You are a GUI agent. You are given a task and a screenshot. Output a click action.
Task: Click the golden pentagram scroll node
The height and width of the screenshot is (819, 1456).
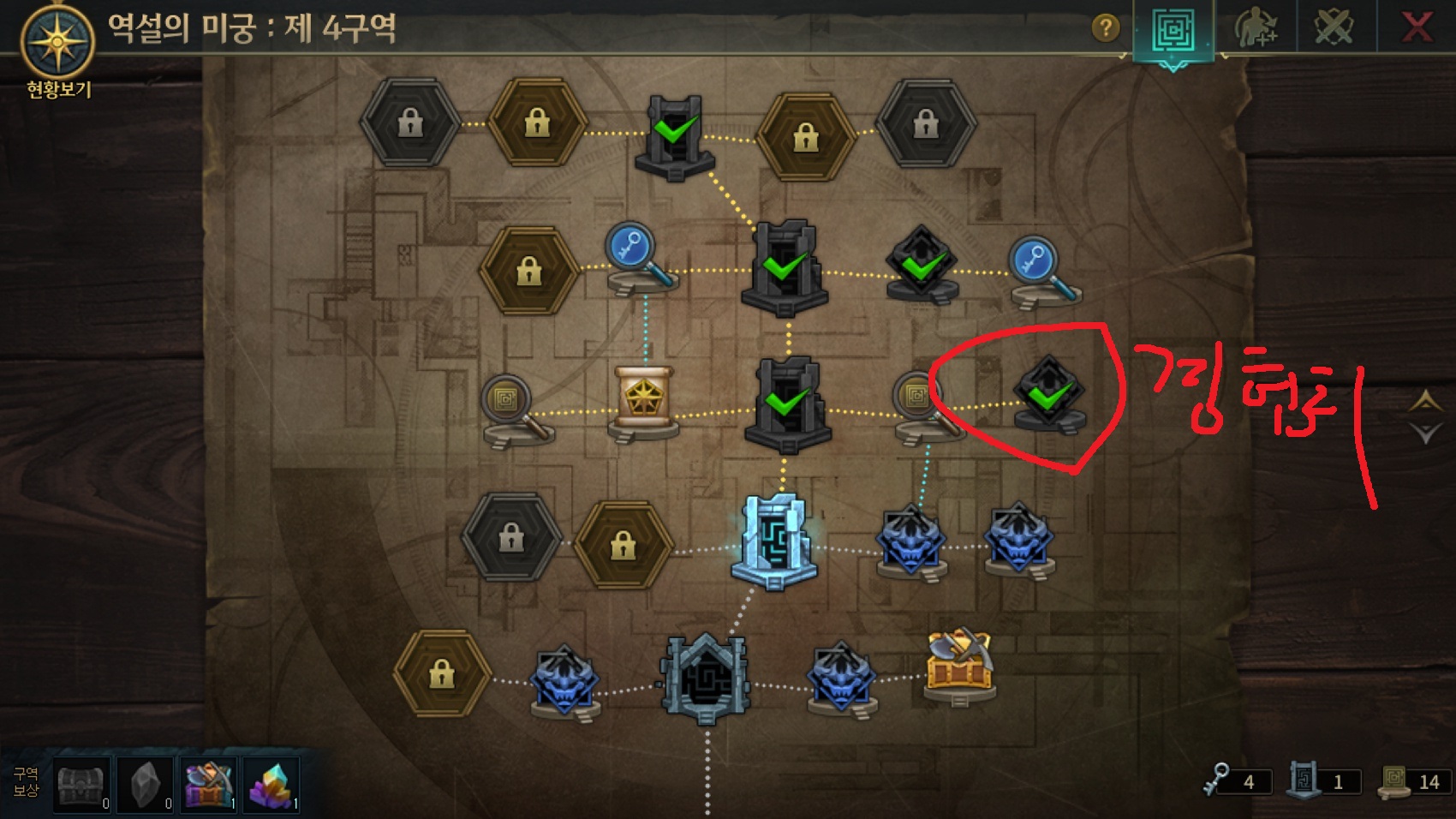644,401
